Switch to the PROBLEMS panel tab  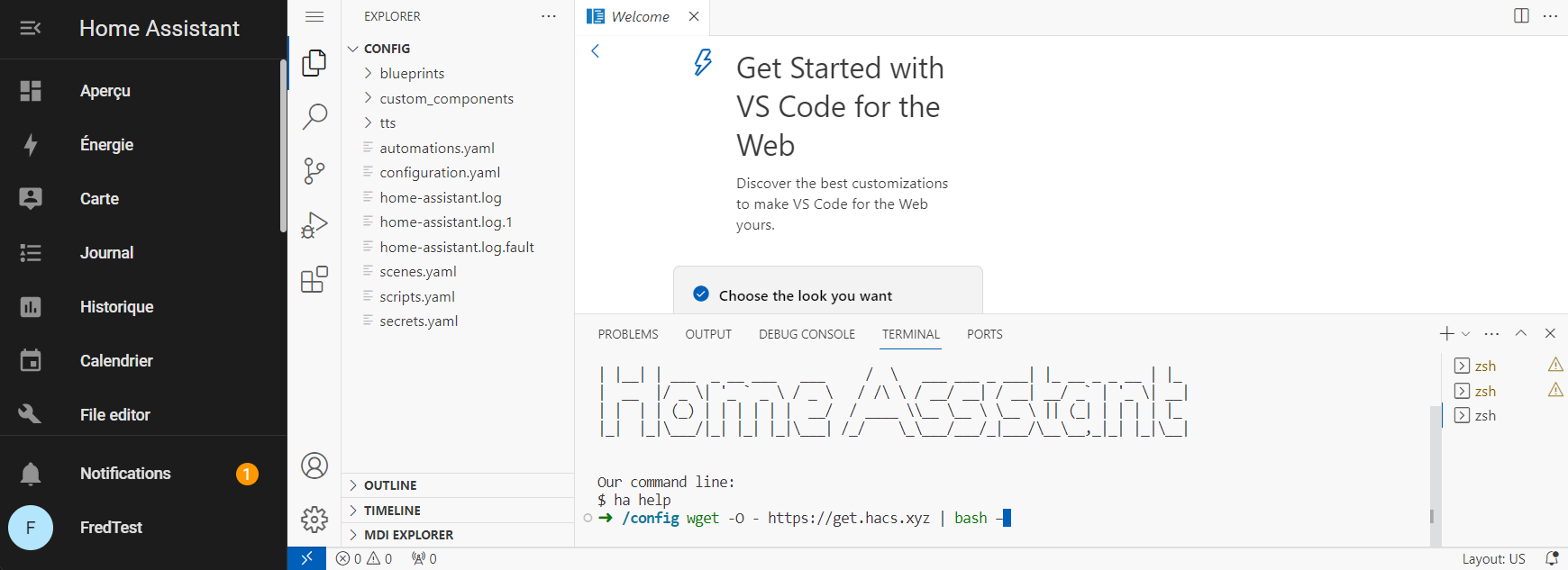(x=628, y=334)
